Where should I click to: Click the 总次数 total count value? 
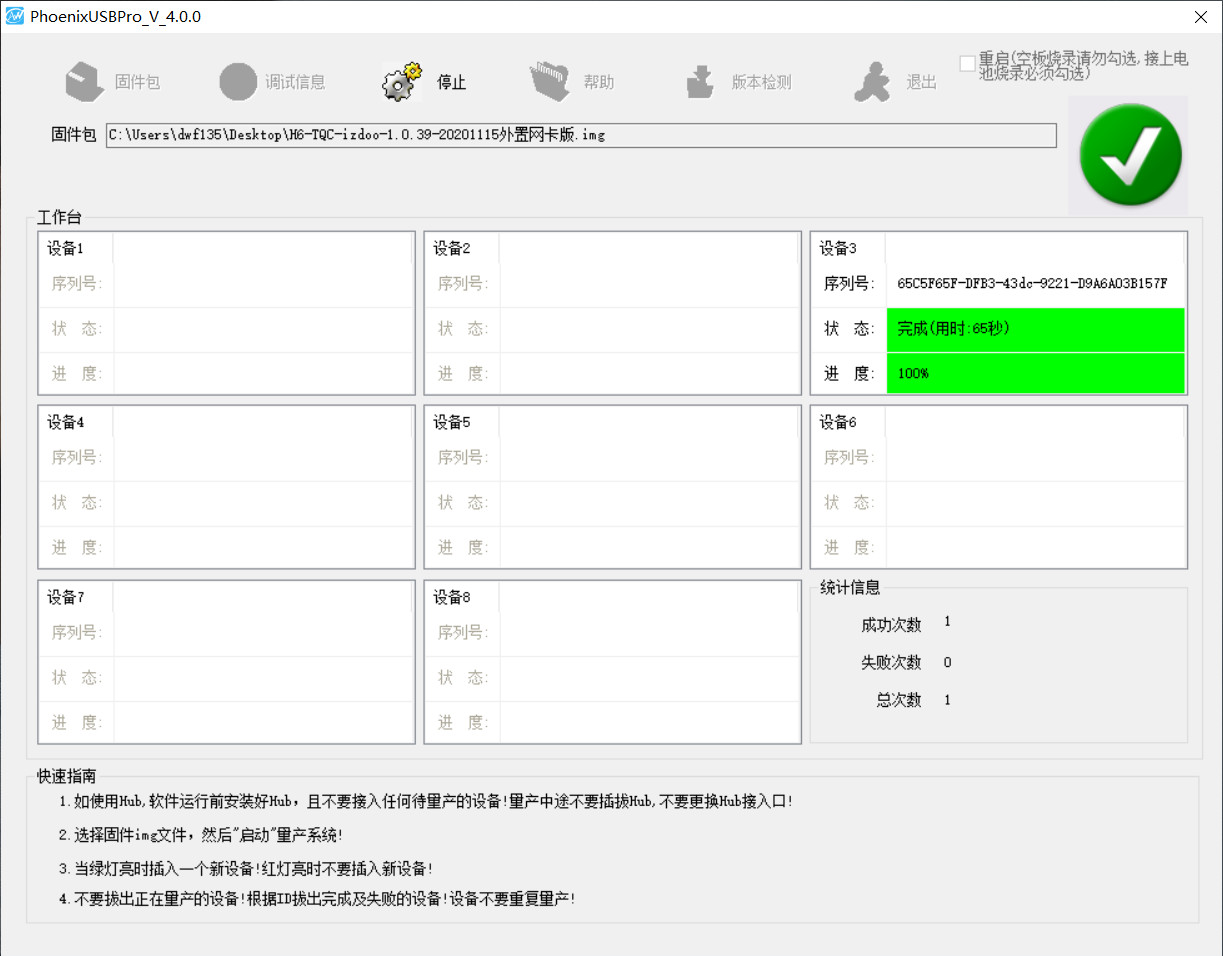tap(947, 700)
